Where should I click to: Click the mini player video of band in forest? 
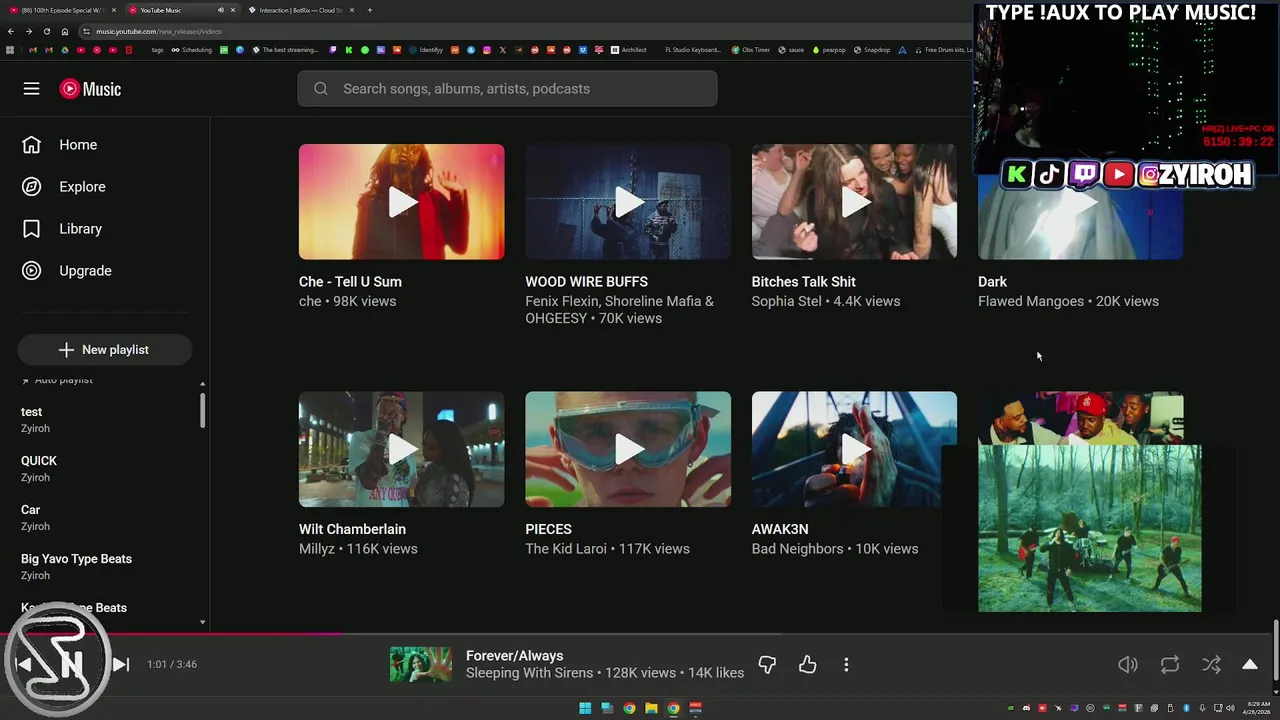(1089, 528)
